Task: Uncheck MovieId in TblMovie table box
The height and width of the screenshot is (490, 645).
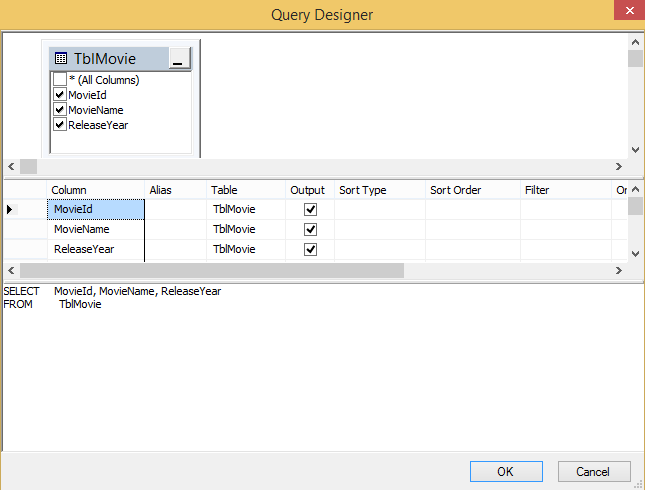Action: [60, 95]
